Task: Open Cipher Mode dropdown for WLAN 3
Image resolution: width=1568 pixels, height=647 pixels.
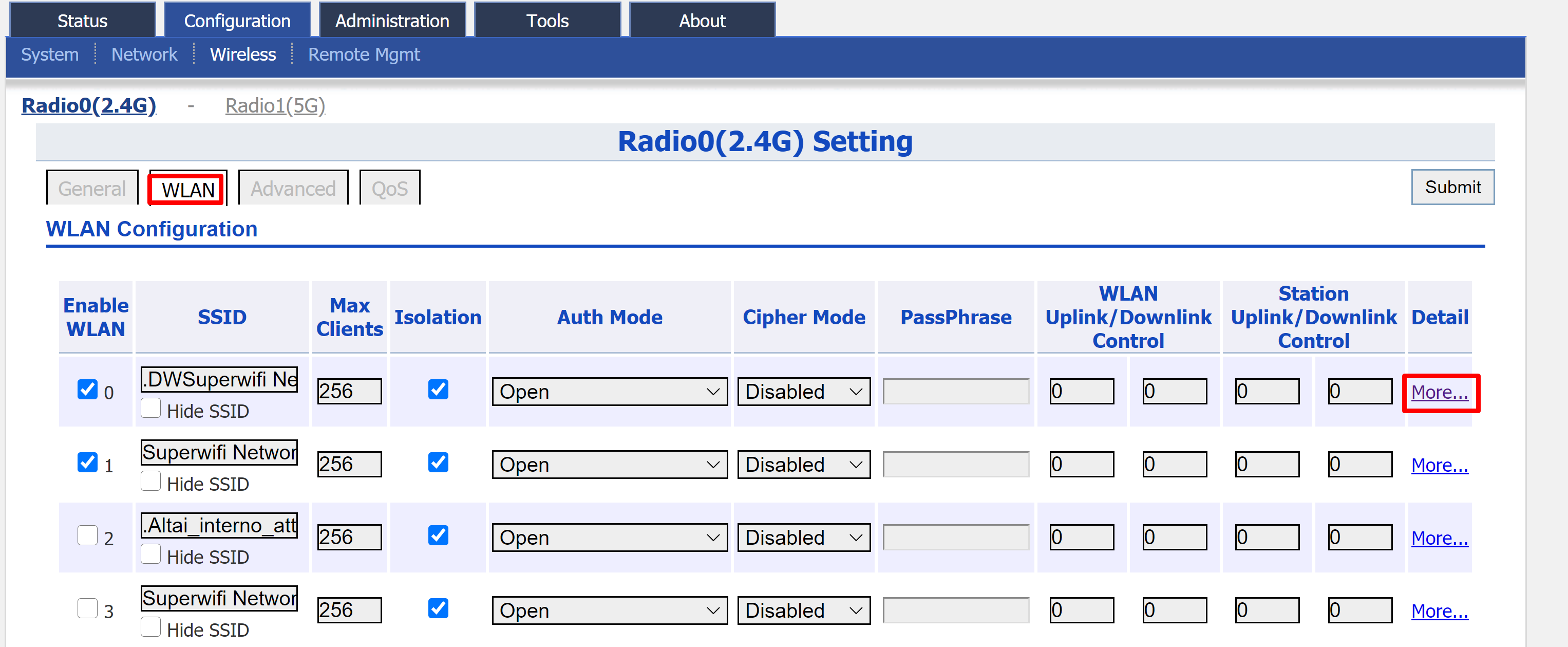Action: pos(803,611)
